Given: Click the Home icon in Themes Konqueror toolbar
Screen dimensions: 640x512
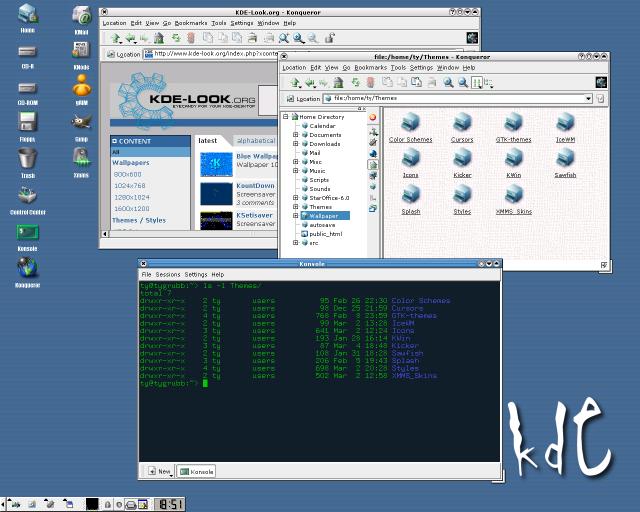Looking at the screenshot, I should click(x=338, y=83).
